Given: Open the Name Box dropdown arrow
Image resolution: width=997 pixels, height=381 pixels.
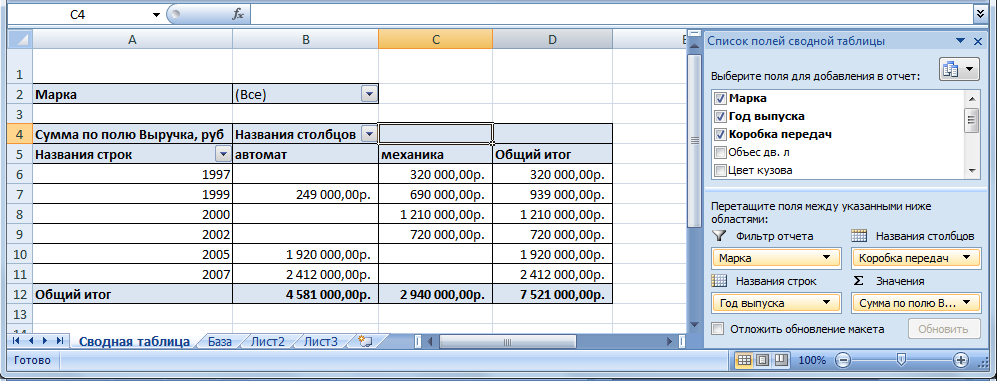Looking at the screenshot, I should (x=156, y=15).
